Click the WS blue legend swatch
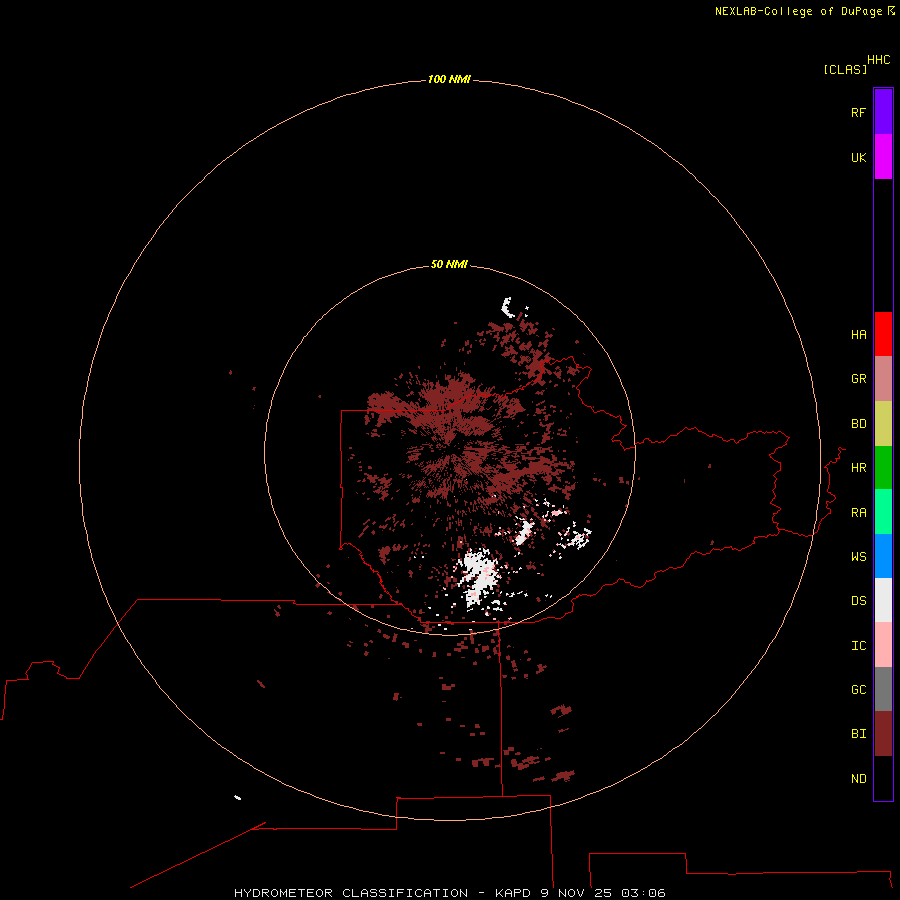The height and width of the screenshot is (900, 900). coord(883,556)
